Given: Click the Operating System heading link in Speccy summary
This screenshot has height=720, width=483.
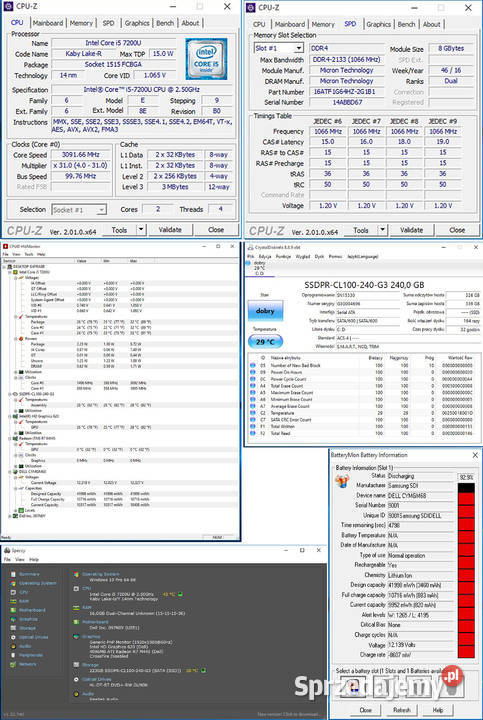Looking at the screenshot, I should coord(101,574).
